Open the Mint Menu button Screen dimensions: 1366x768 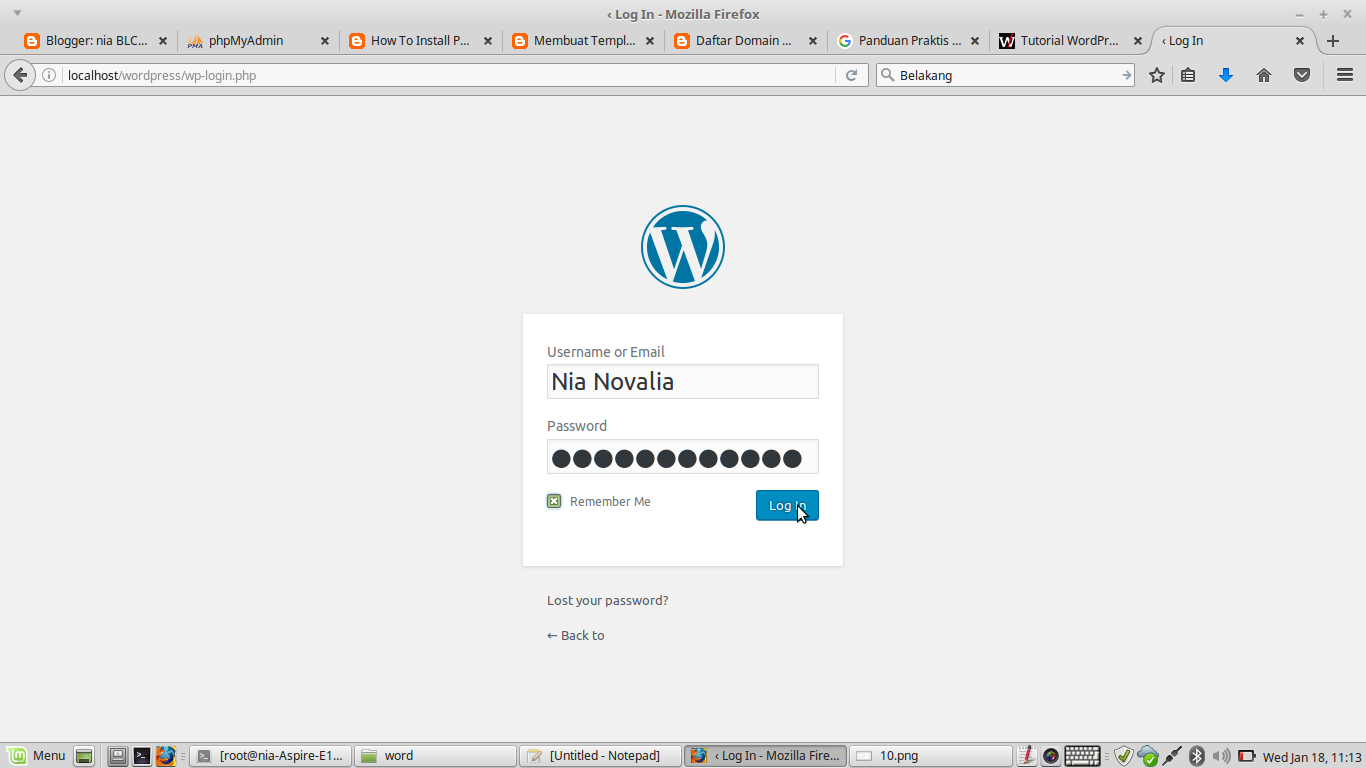click(x=37, y=756)
